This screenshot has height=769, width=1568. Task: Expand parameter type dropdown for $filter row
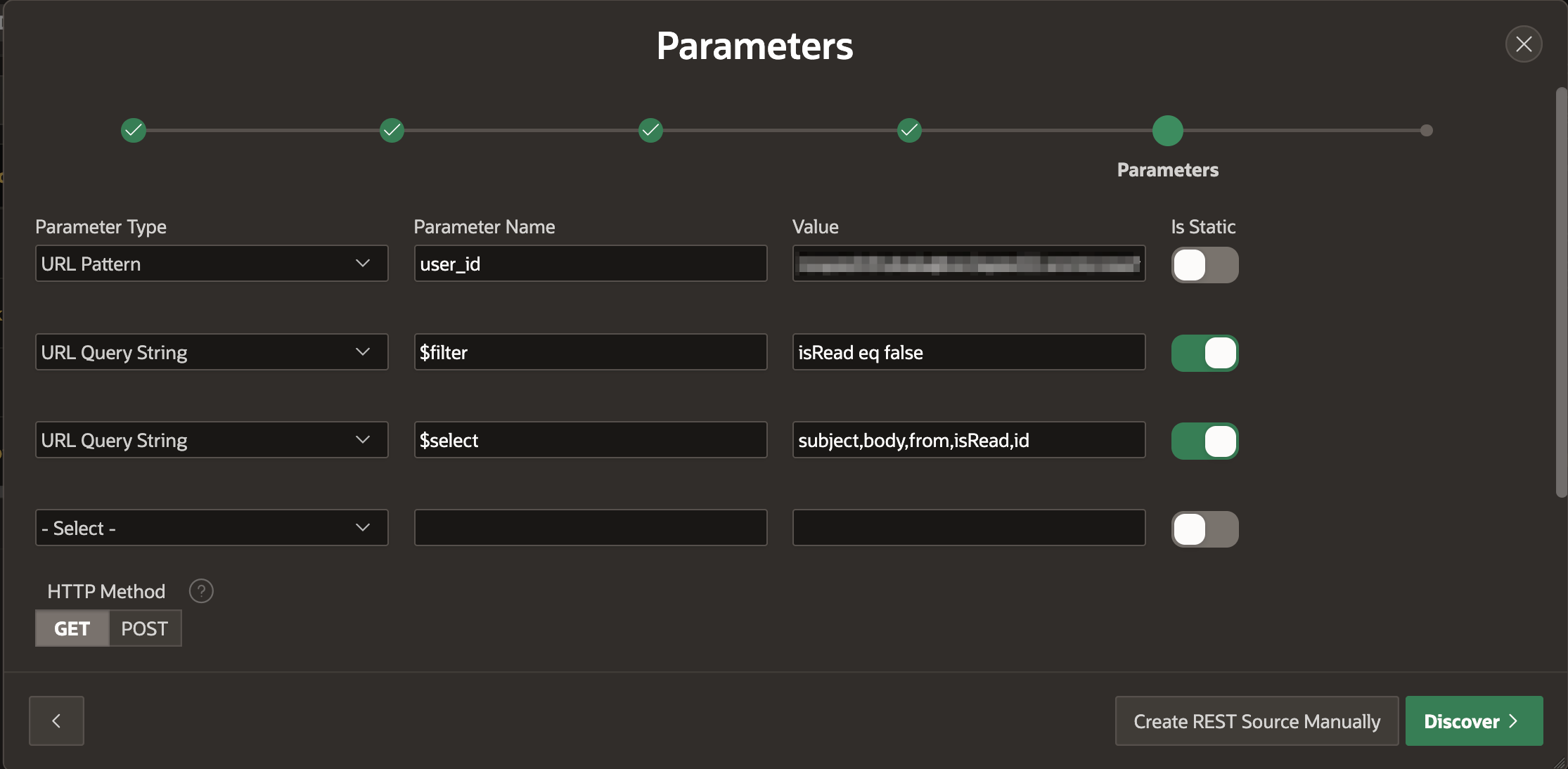coord(211,352)
